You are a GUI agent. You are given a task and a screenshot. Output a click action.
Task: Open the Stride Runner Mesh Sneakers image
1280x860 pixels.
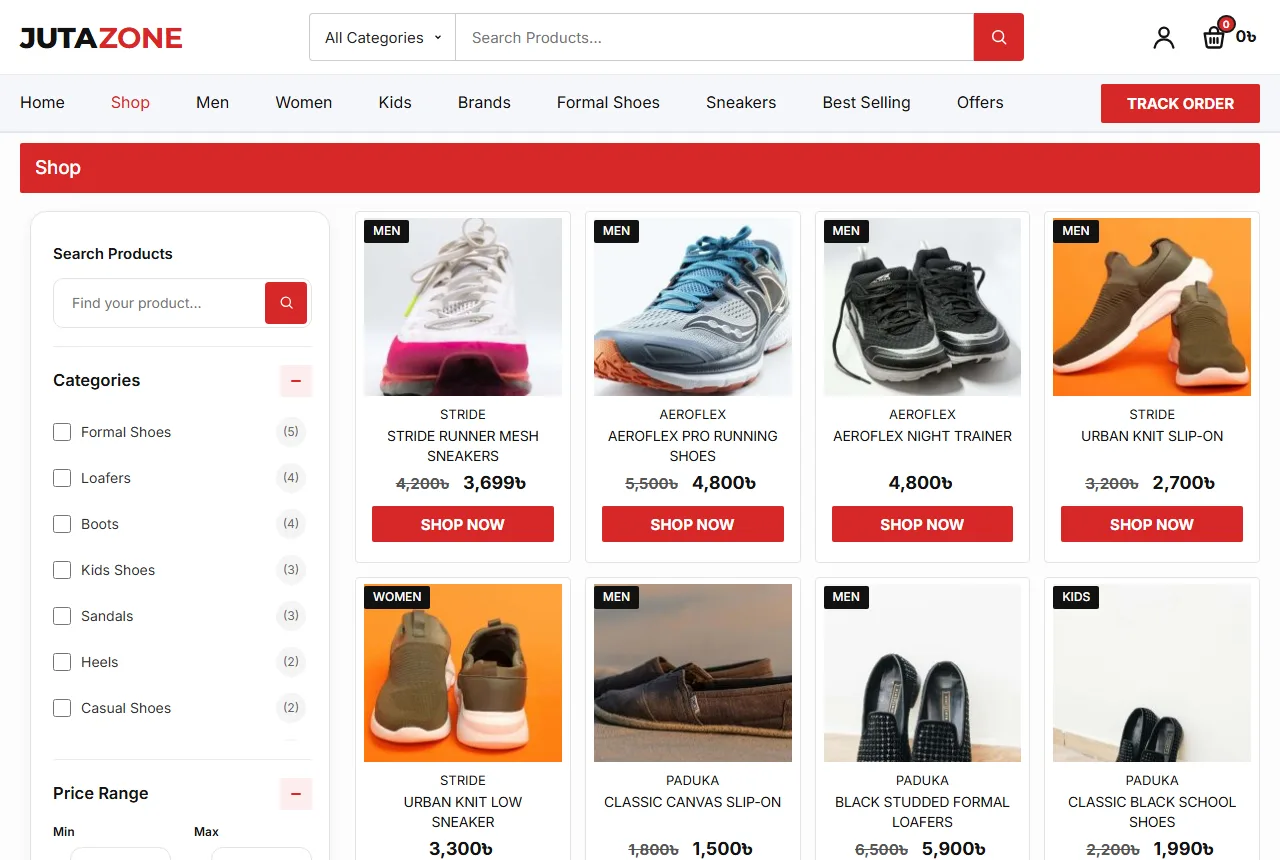[x=463, y=307]
